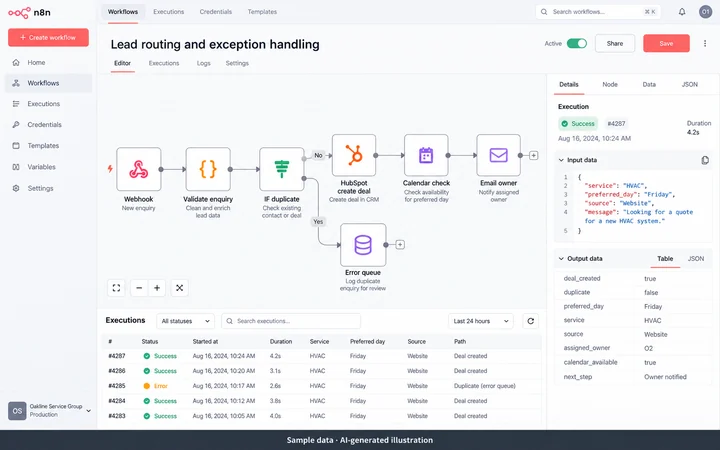The width and height of the screenshot is (720, 450).
Task: Open Workflows in the sidebar
Action: click(x=48, y=83)
